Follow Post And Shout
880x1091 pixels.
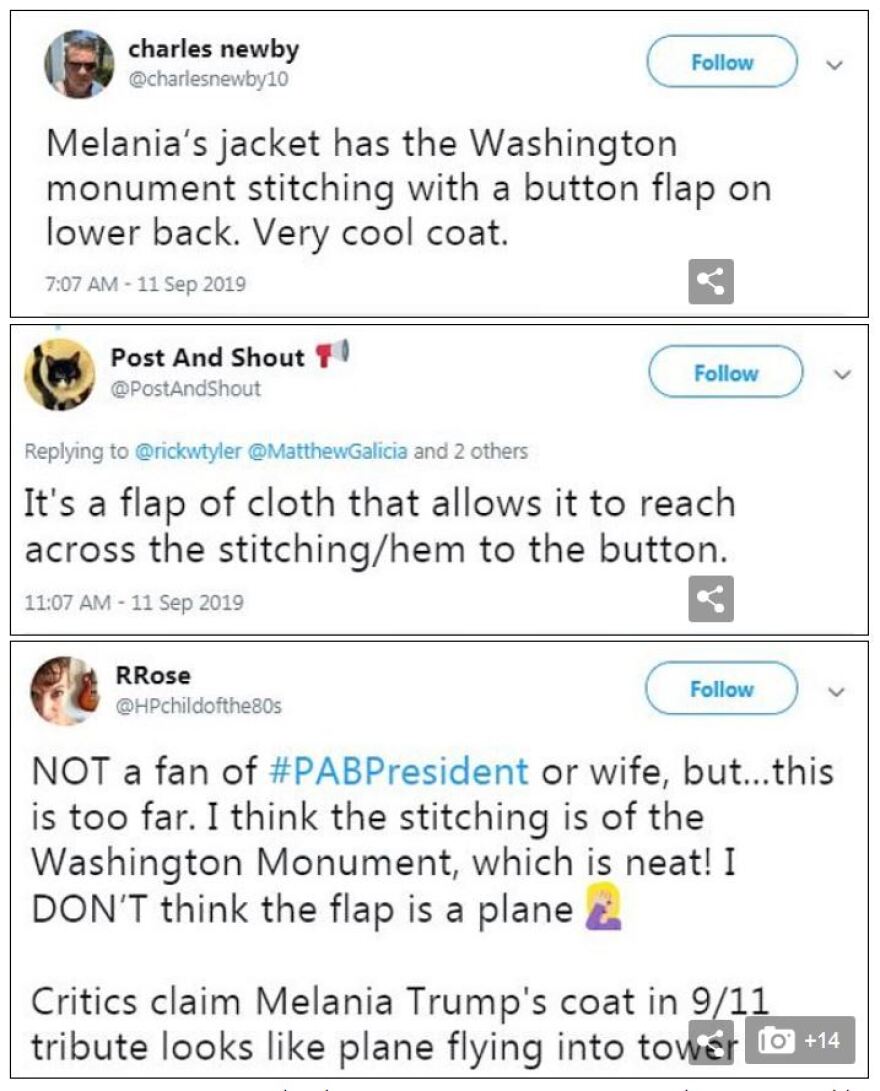click(725, 373)
